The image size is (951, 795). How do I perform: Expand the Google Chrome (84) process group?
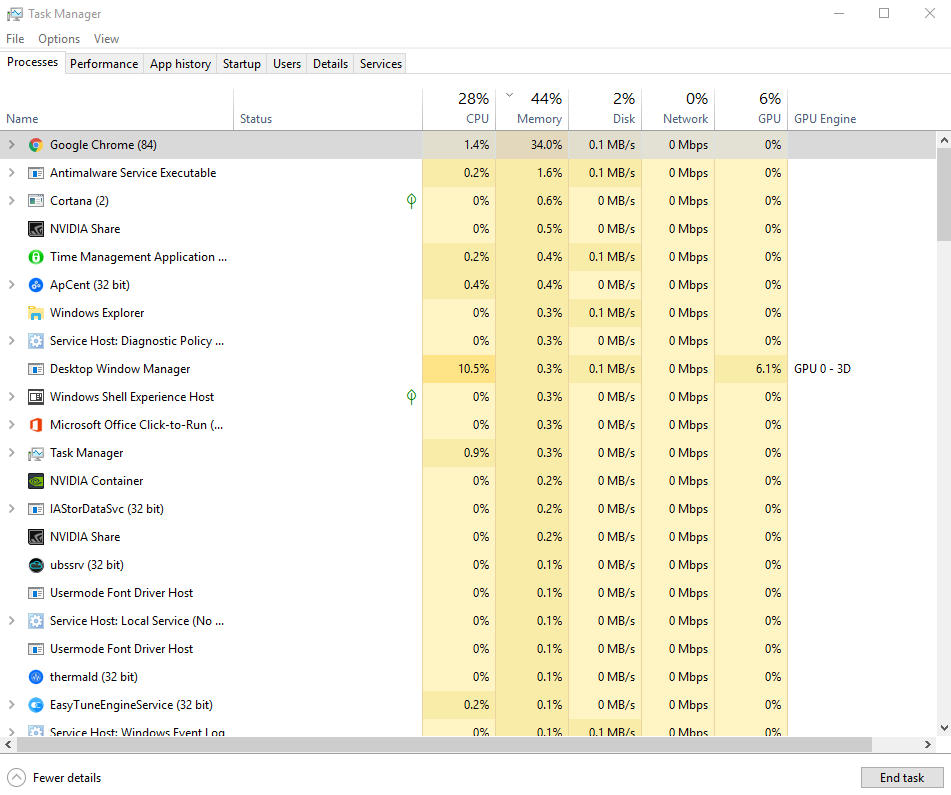click(11, 145)
